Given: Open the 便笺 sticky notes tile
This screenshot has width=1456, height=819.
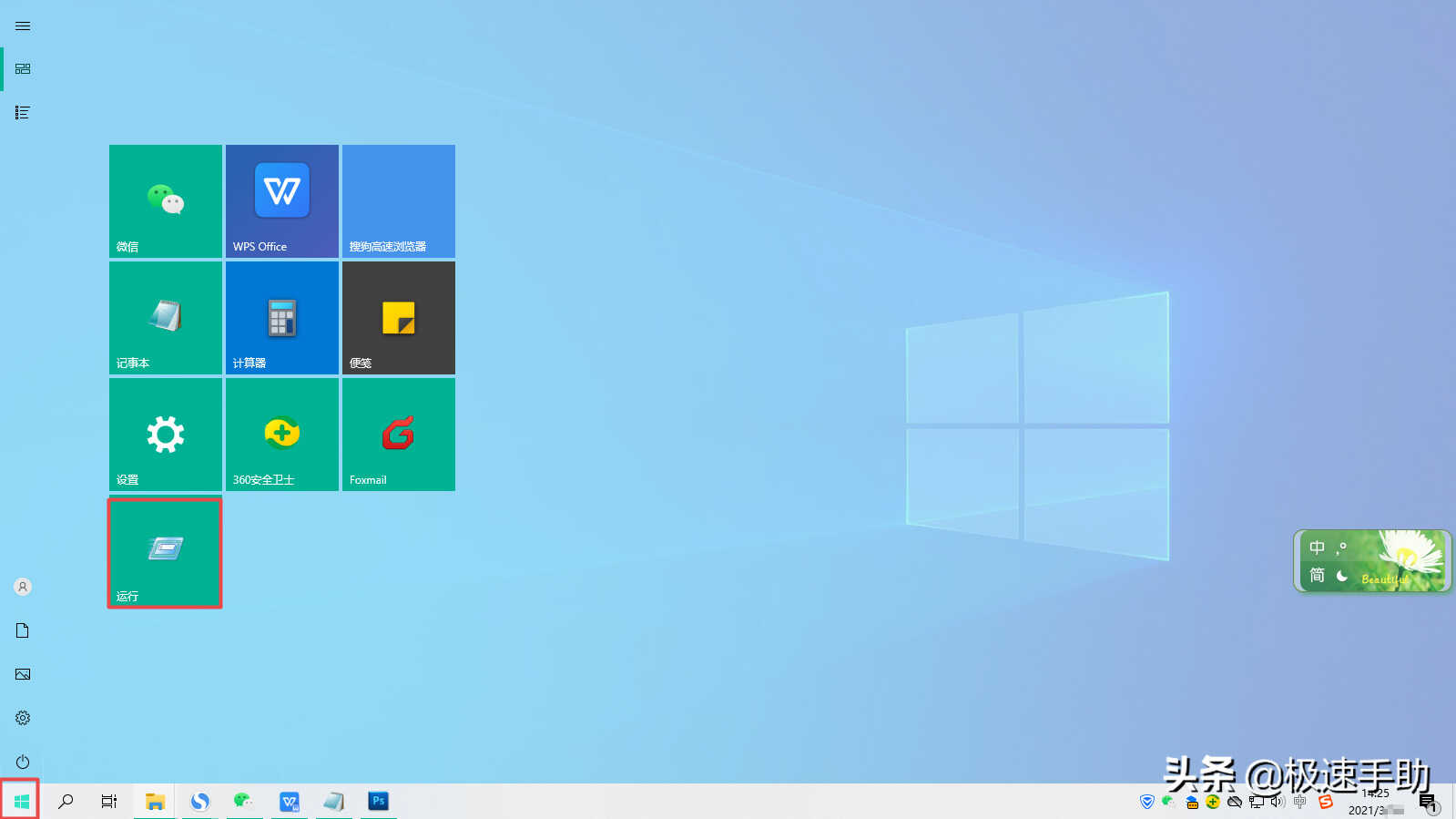Looking at the screenshot, I should coord(399,318).
